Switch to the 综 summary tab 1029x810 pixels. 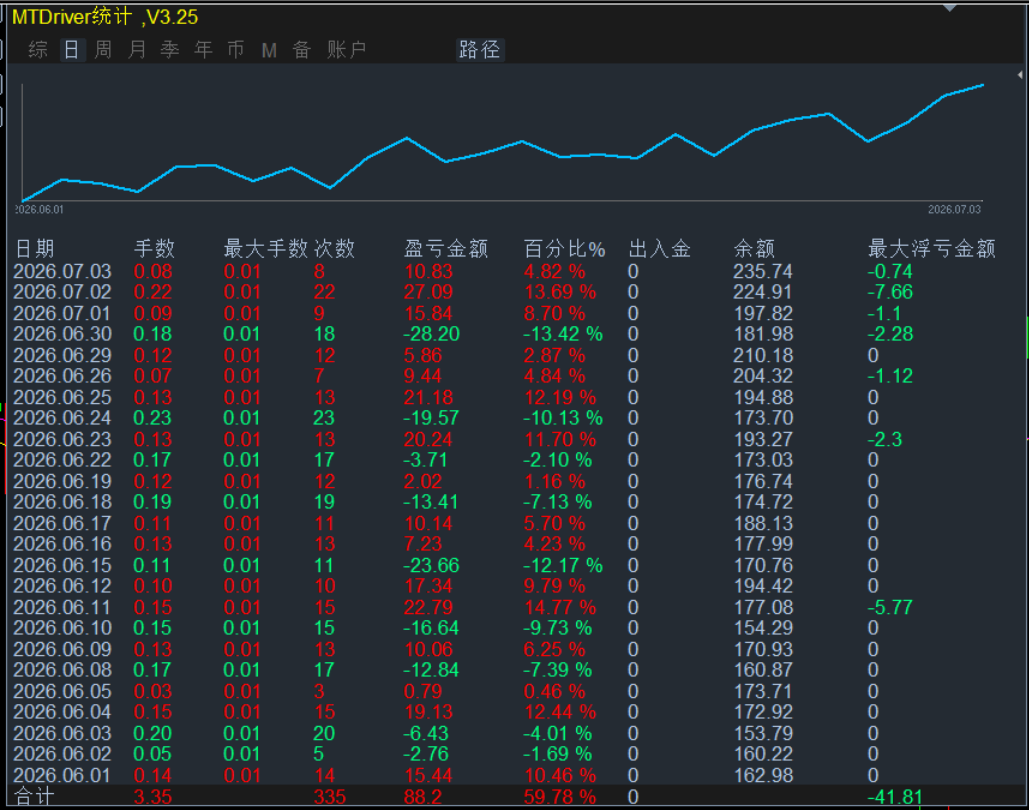coord(38,50)
